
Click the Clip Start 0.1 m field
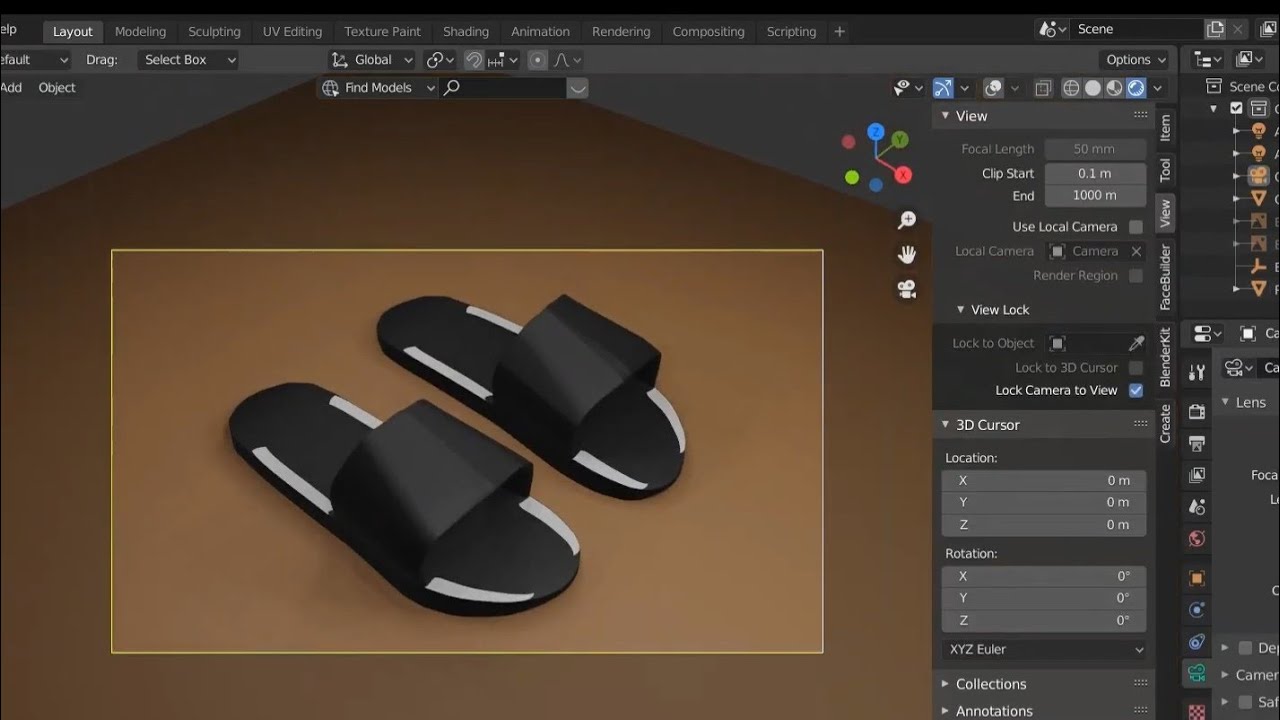tap(1095, 173)
